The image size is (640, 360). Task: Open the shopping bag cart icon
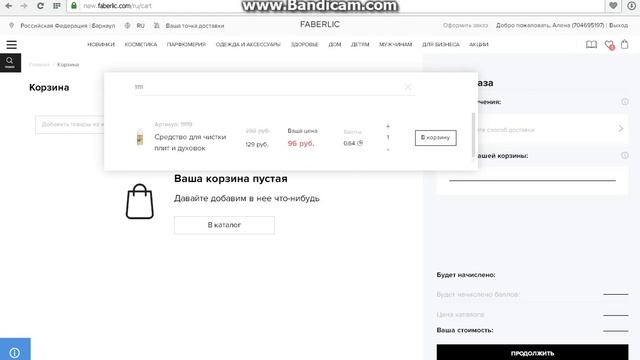tap(624, 44)
